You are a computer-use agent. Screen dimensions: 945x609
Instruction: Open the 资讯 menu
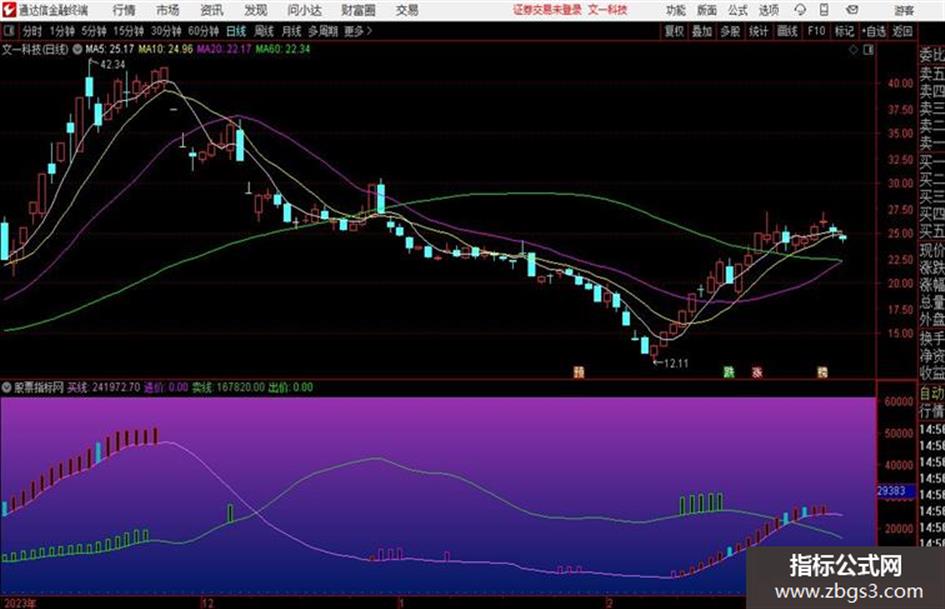point(212,10)
